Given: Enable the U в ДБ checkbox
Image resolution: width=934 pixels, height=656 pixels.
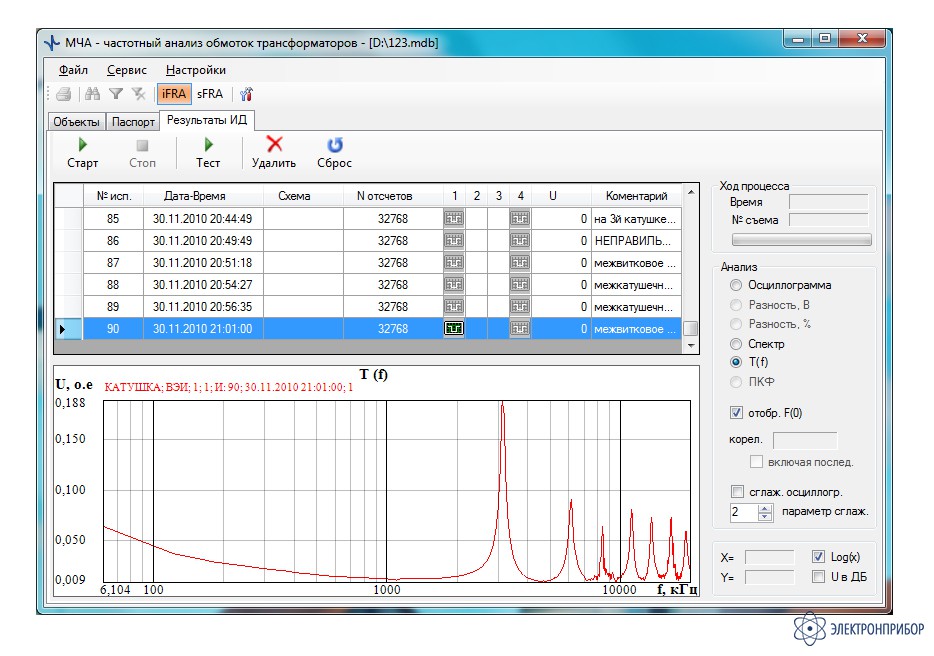Looking at the screenshot, I should coord(818,576).
